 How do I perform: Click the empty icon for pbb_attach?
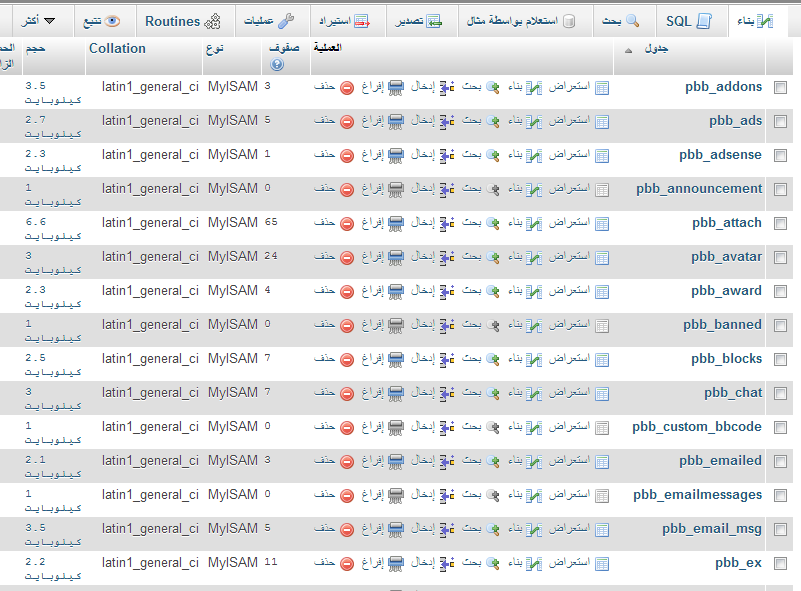tap(396, 224)
